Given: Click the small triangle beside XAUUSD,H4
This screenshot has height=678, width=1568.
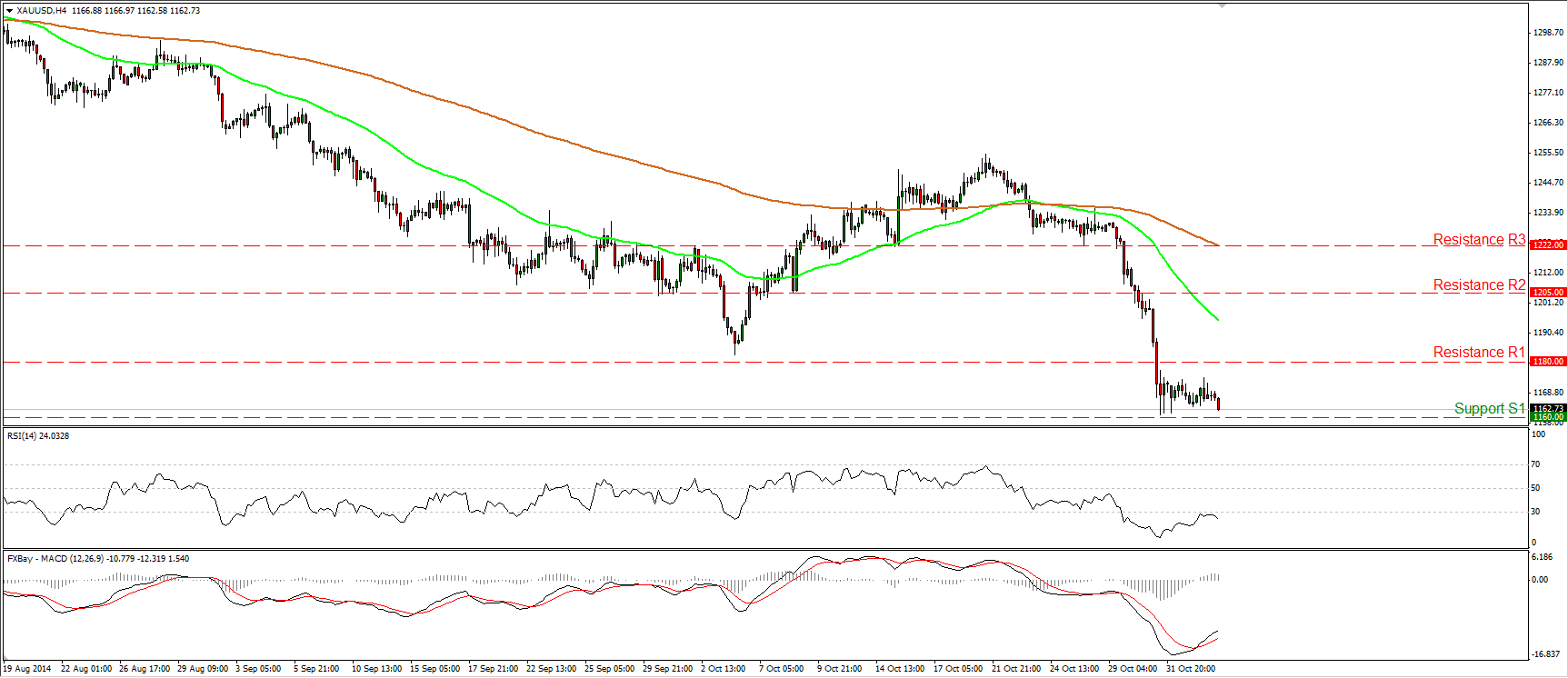Looking at the screenshot, I should 9,11.
